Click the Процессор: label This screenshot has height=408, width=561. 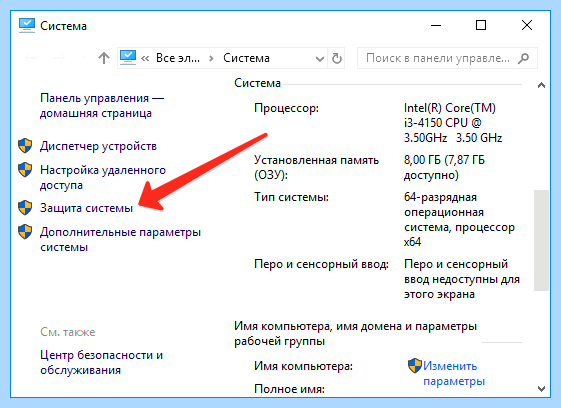[287, 108]
